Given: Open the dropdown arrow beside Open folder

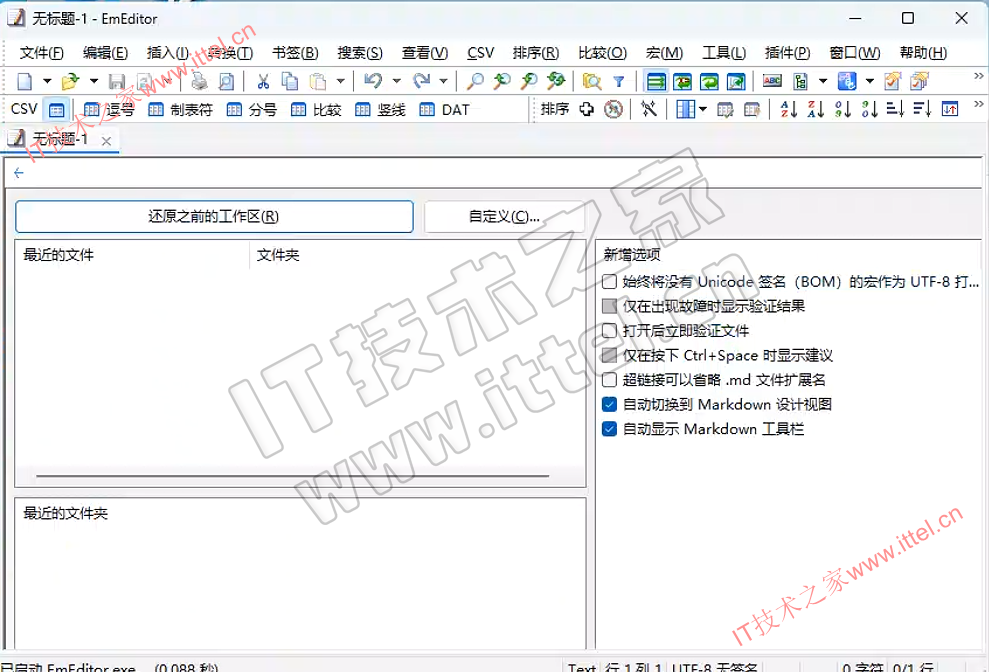Looking at the screenshot, I should (x=94, y=82).
